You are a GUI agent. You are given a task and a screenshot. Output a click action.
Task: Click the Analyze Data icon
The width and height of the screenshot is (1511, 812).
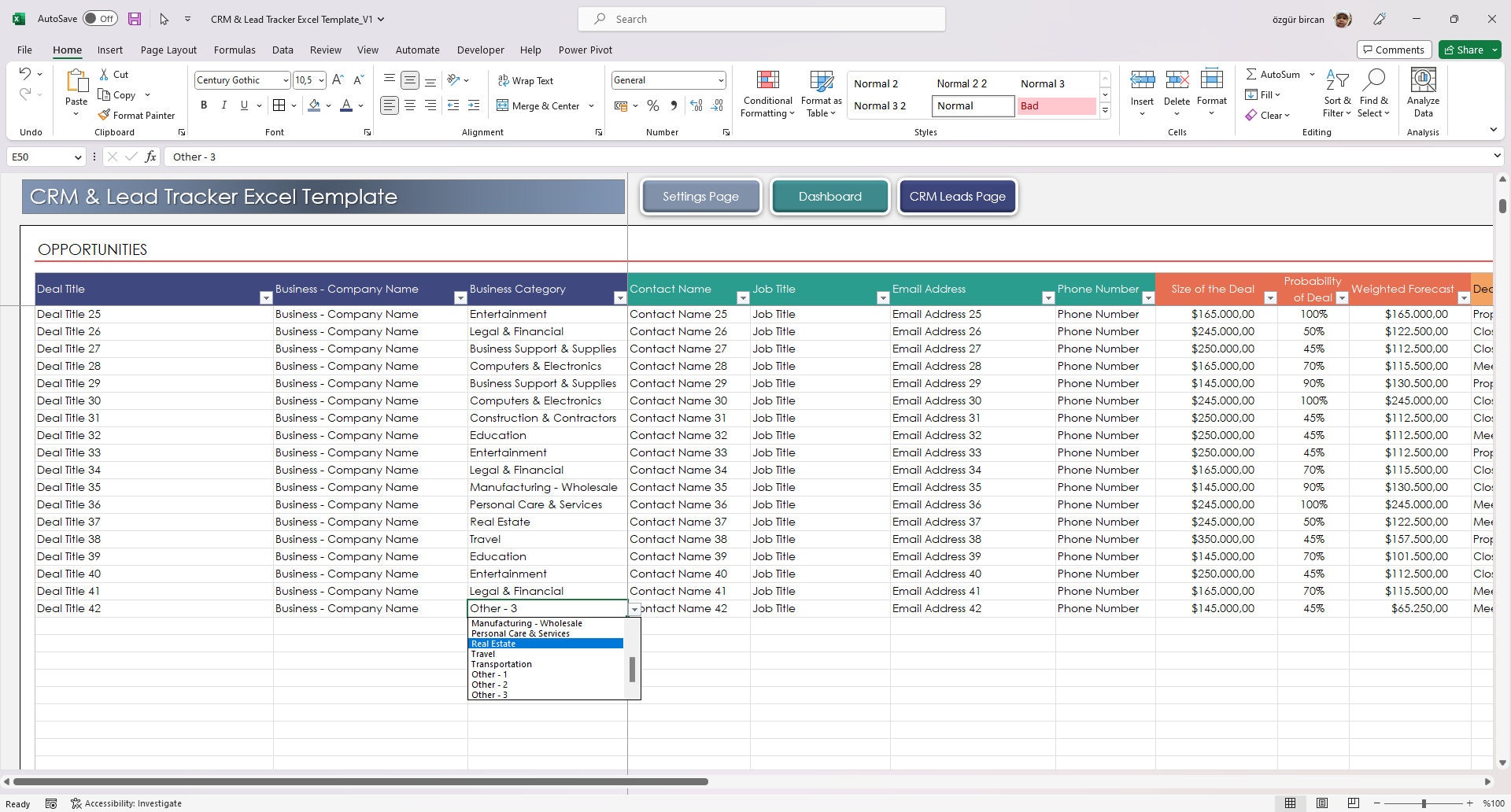[1423, 94]
